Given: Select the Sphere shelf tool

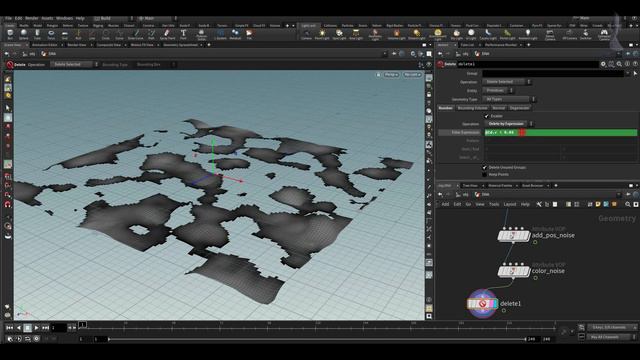Looking at the screenshot, I should (x=24, y=34).
